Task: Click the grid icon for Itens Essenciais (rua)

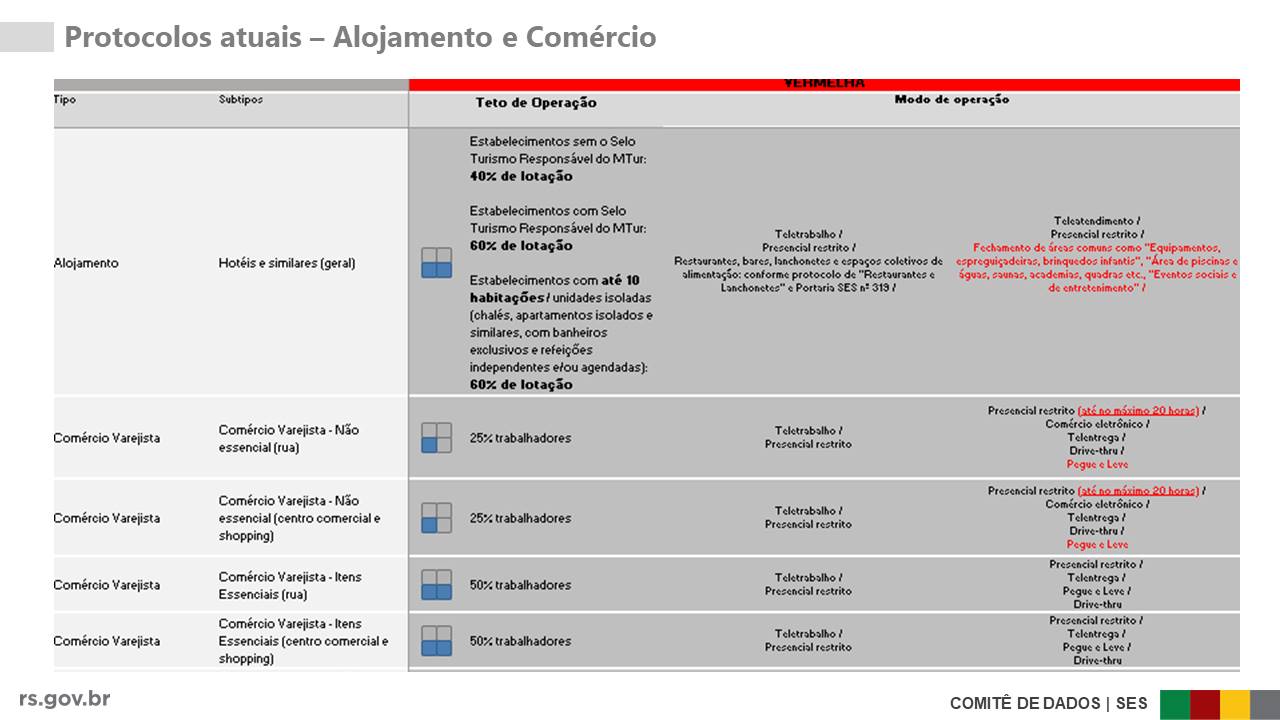Action: 436,585
